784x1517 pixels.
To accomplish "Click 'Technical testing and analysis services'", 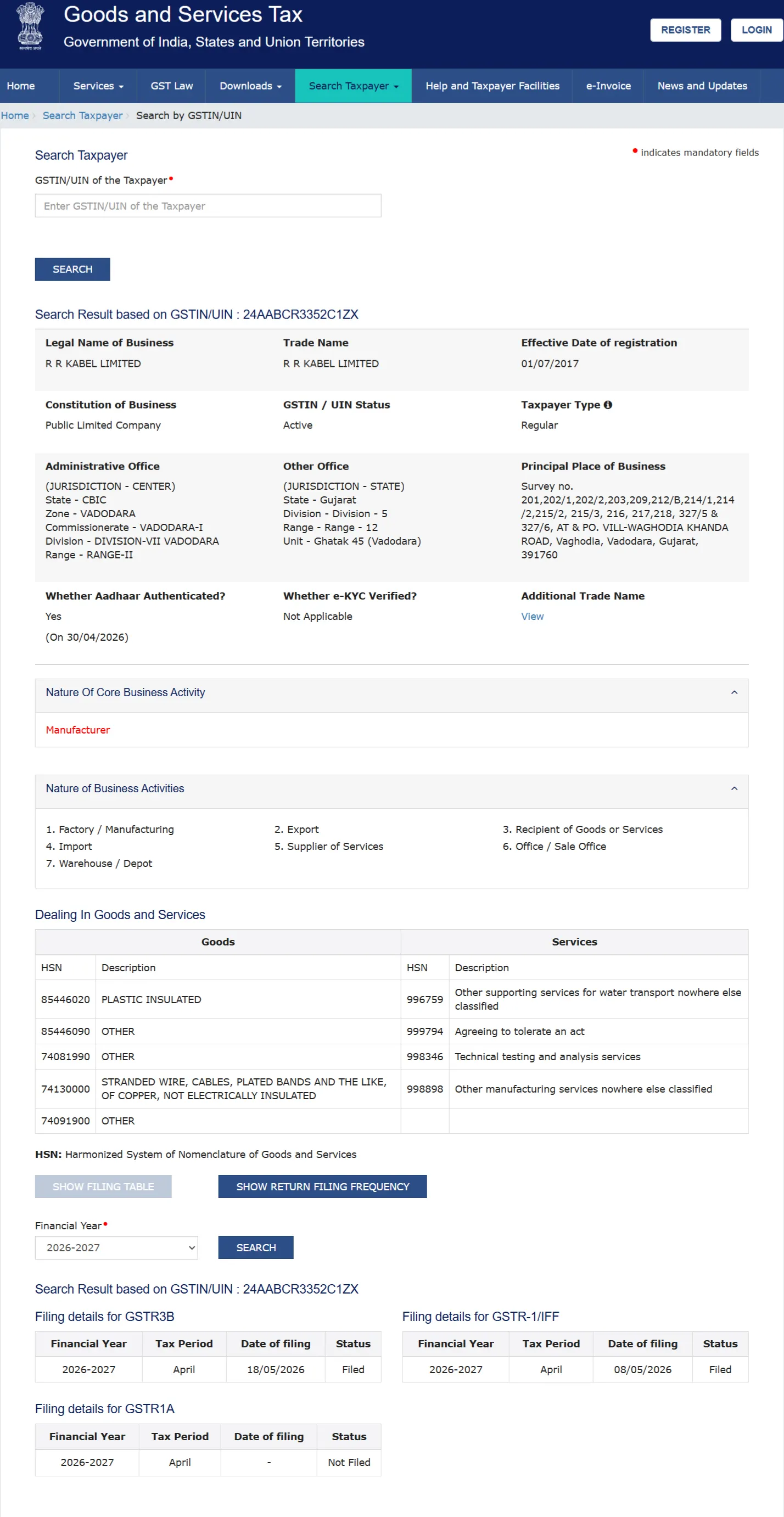I will (547, 1056).
